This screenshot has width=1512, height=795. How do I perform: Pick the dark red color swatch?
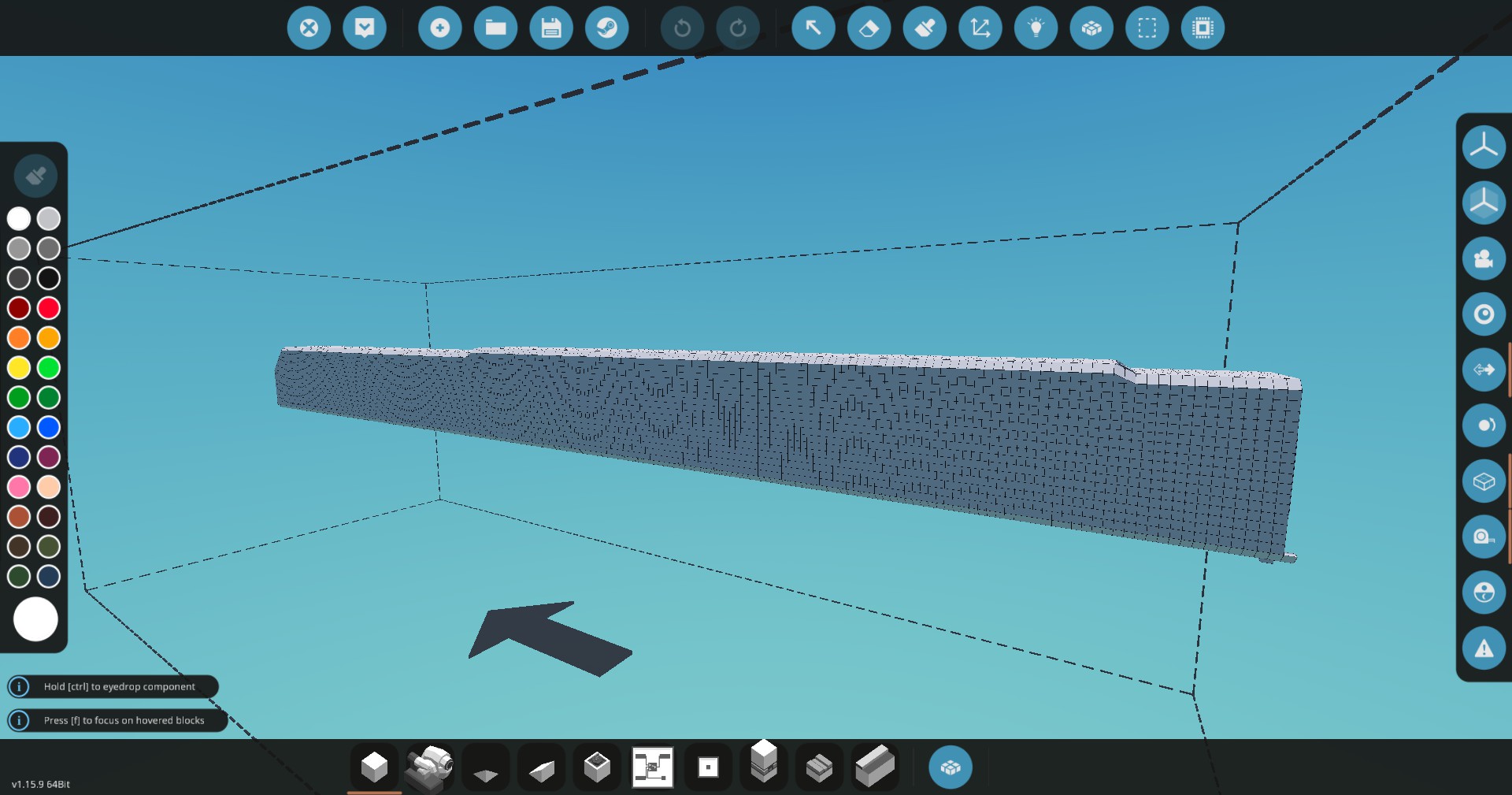[19, 308]
